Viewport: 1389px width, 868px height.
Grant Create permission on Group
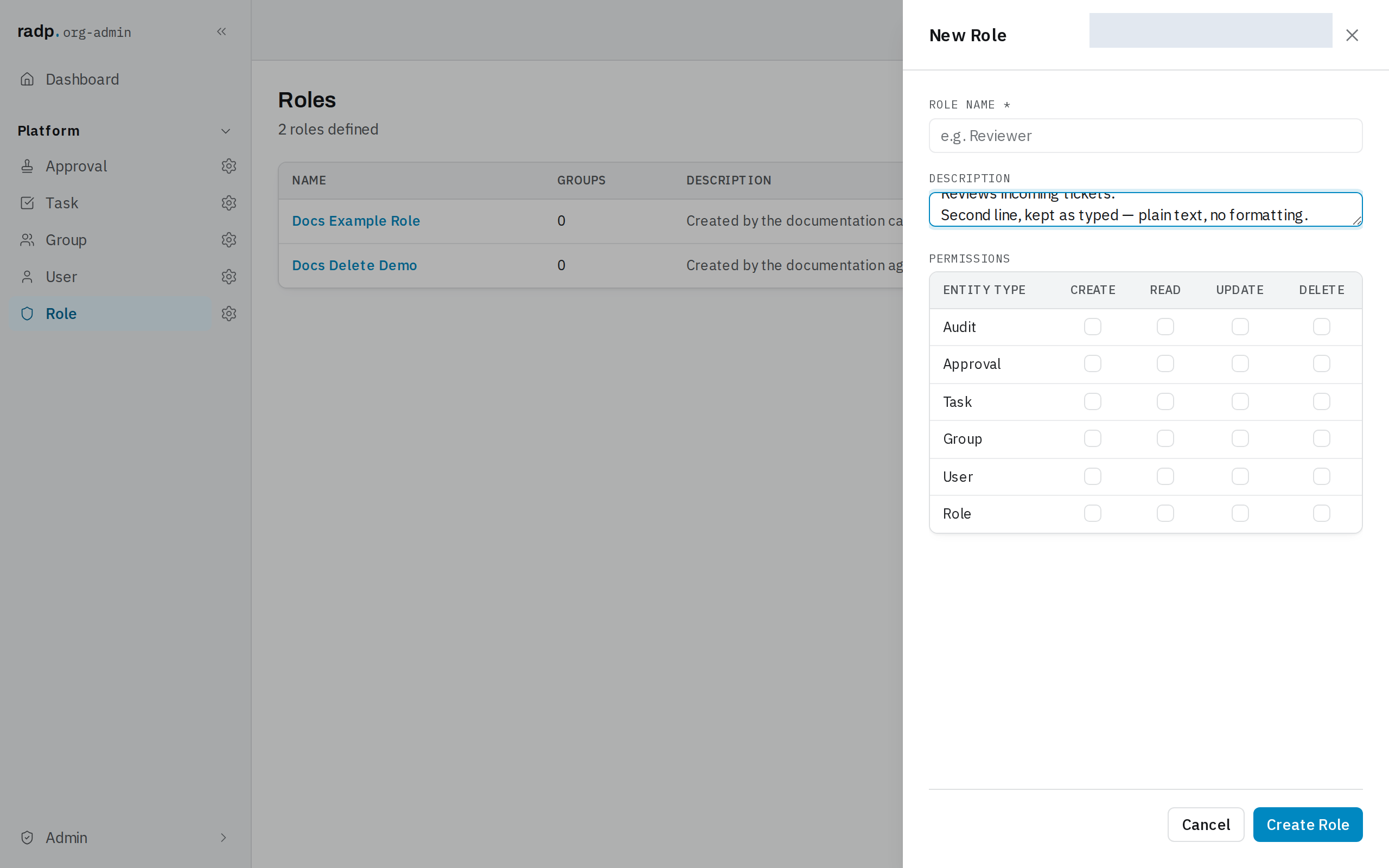tap(1092, 438)
